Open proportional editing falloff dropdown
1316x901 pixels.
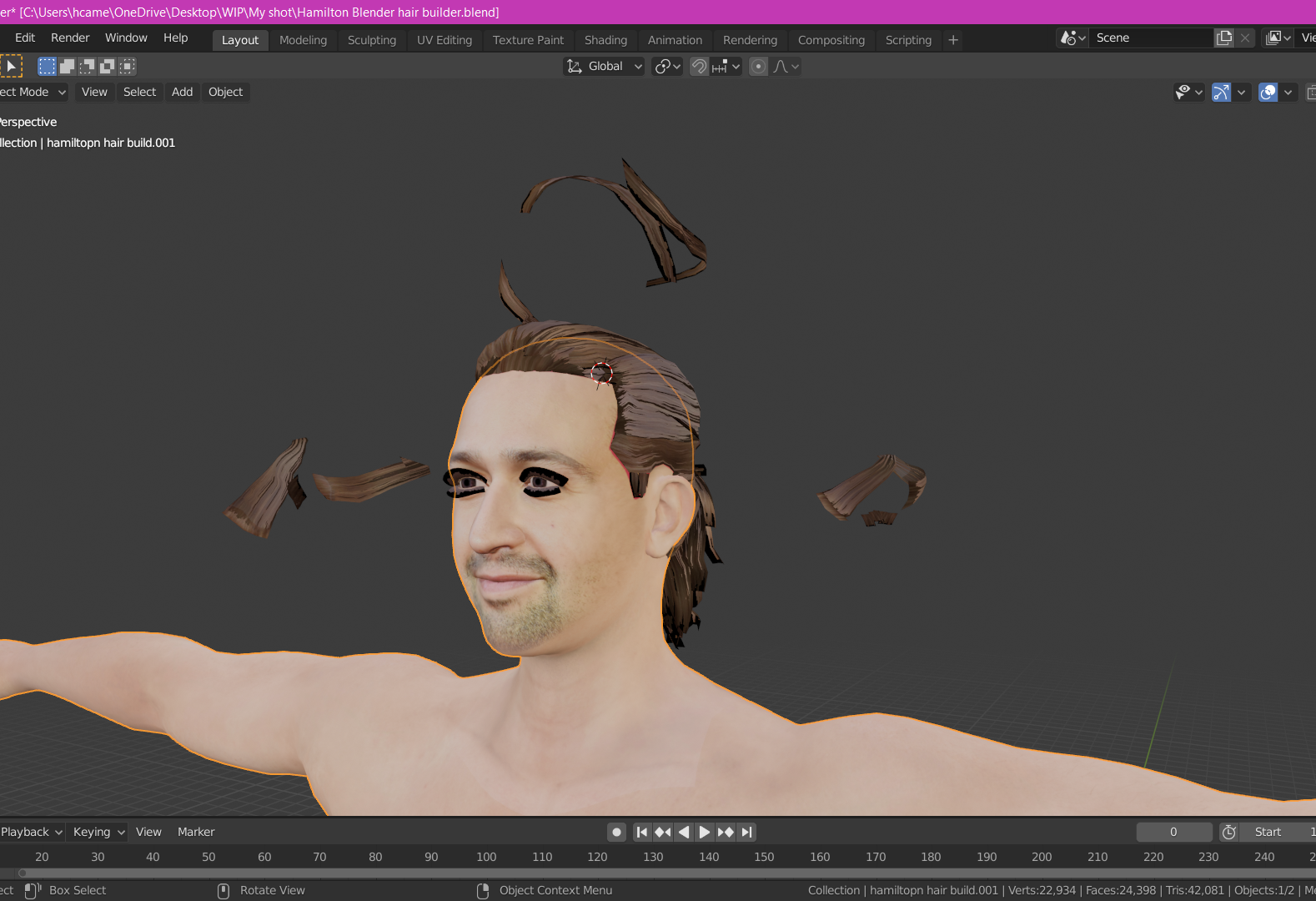786,66
